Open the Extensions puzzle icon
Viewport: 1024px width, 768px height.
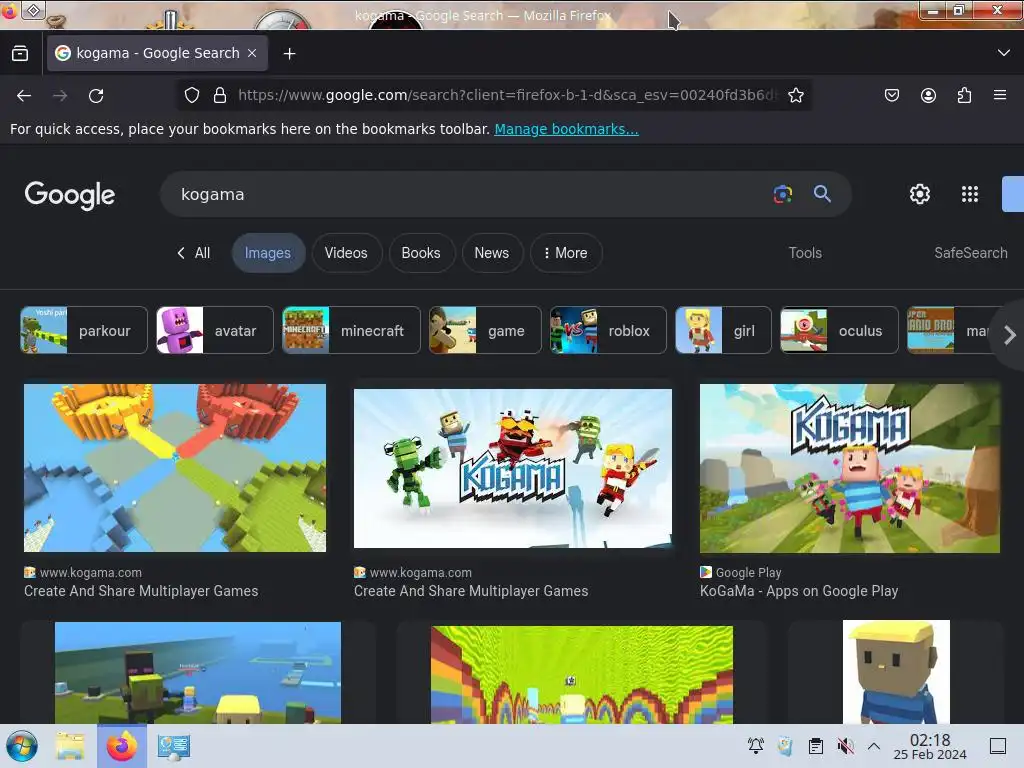pos(964,95)
